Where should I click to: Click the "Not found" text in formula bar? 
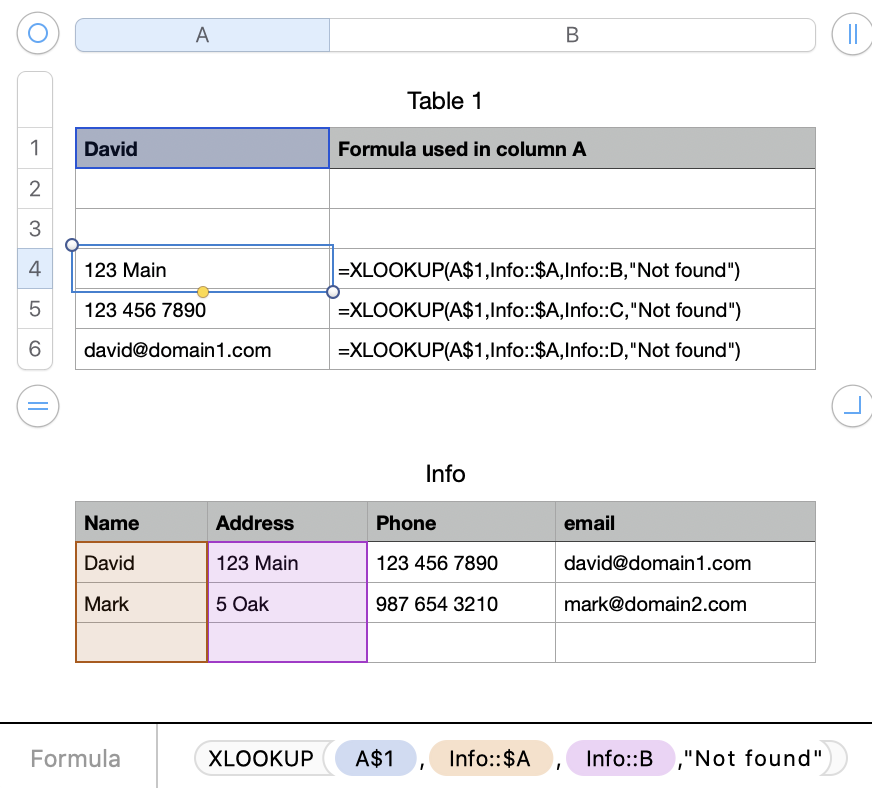[755, 759]
